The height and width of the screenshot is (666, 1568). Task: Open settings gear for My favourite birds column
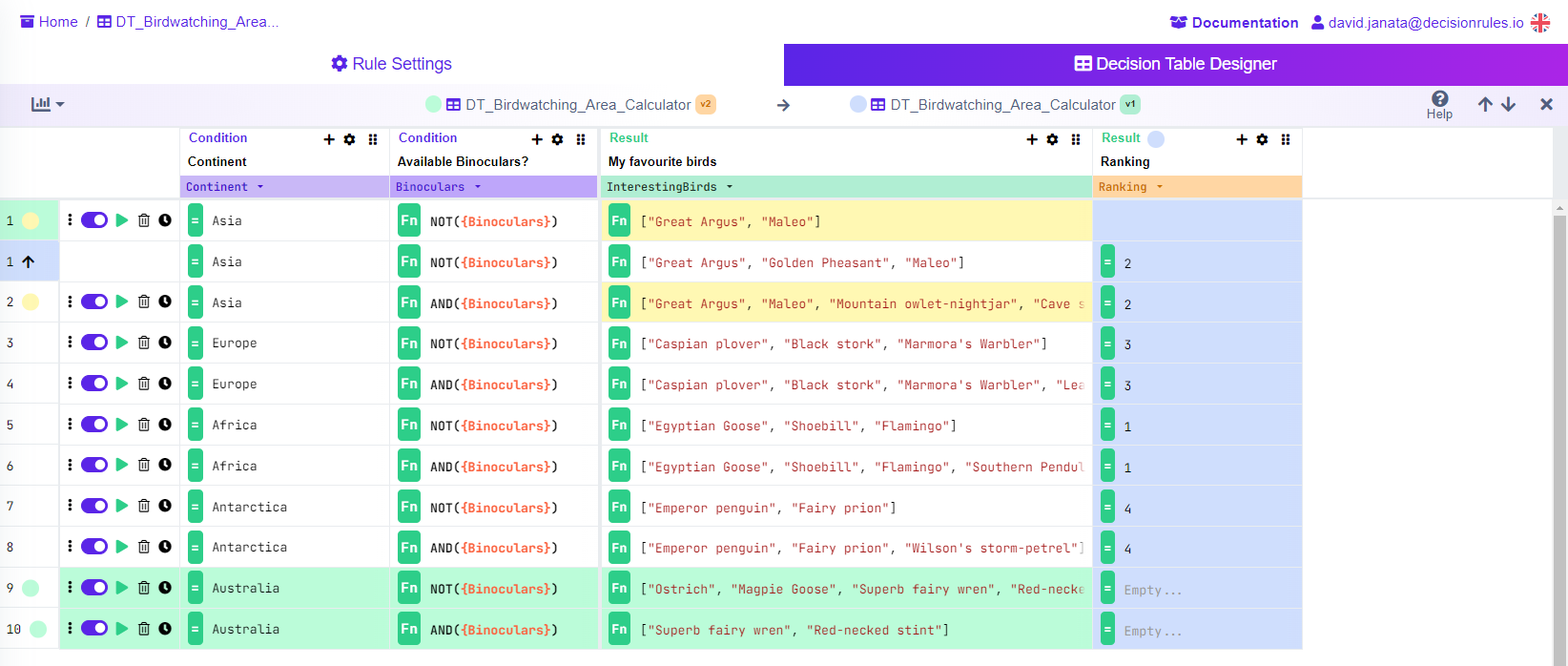[x=1052, y=139]
